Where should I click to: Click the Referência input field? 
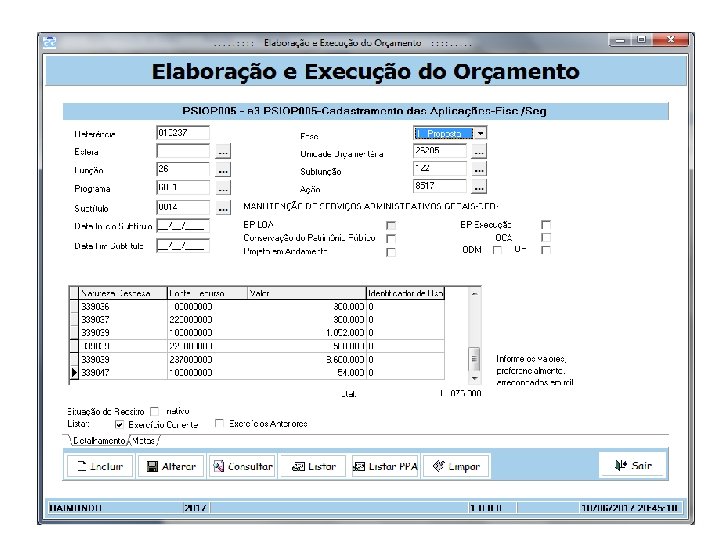point(183,133)
